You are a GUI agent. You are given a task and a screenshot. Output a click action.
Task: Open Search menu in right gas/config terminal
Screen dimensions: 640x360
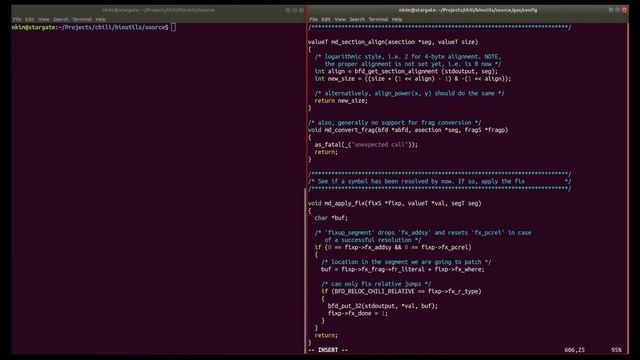click(357, 19)
